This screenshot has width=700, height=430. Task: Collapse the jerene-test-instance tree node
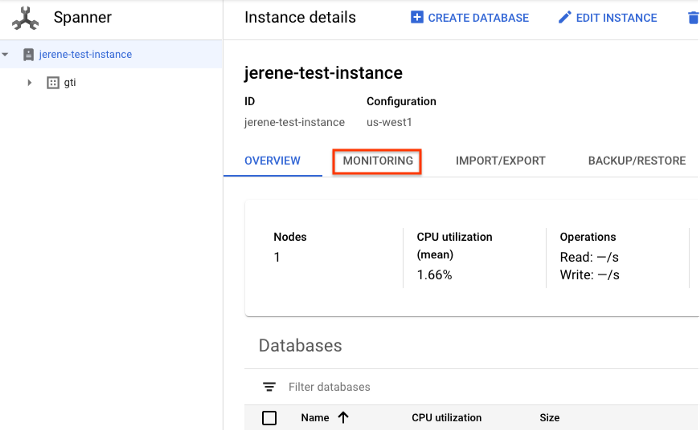5,54
